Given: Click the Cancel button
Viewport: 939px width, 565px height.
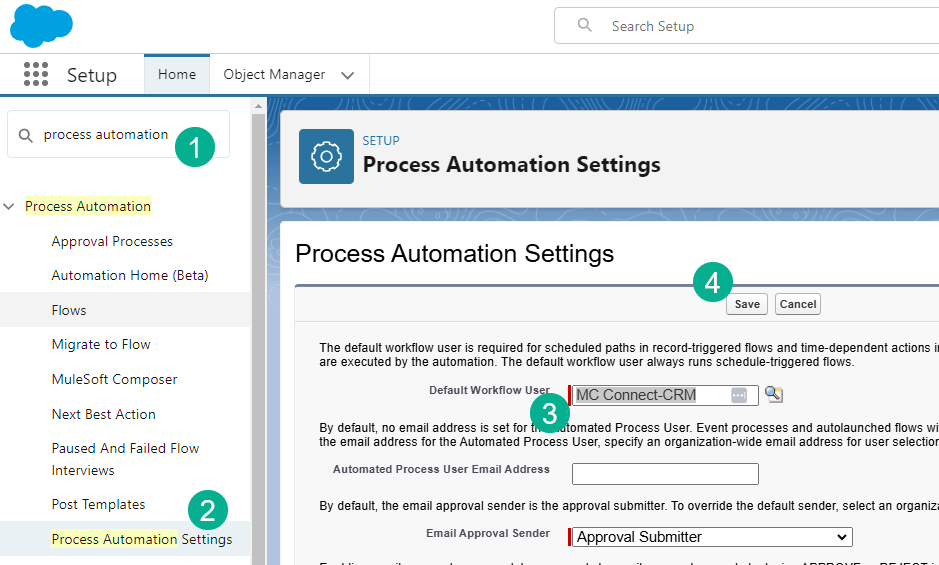Looking at the screenshot, I should point(798,304).
